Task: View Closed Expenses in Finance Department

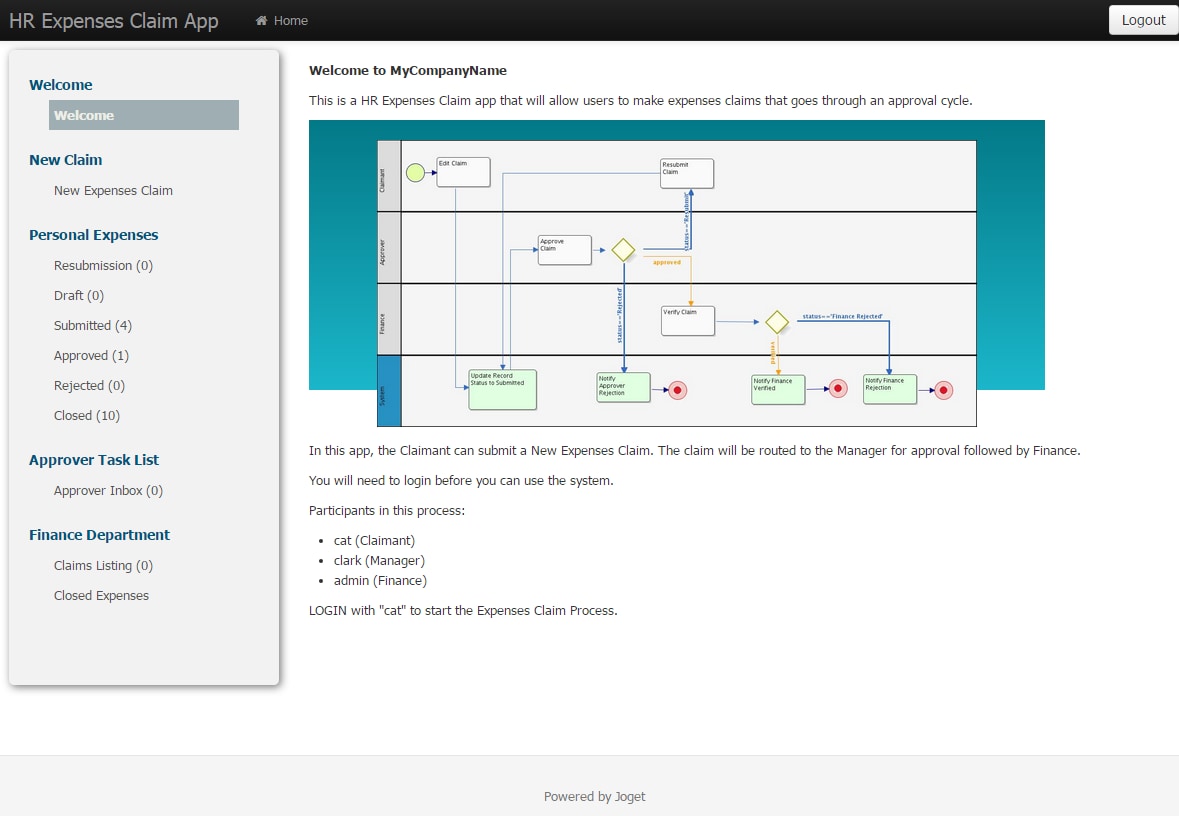Action: 101,596
